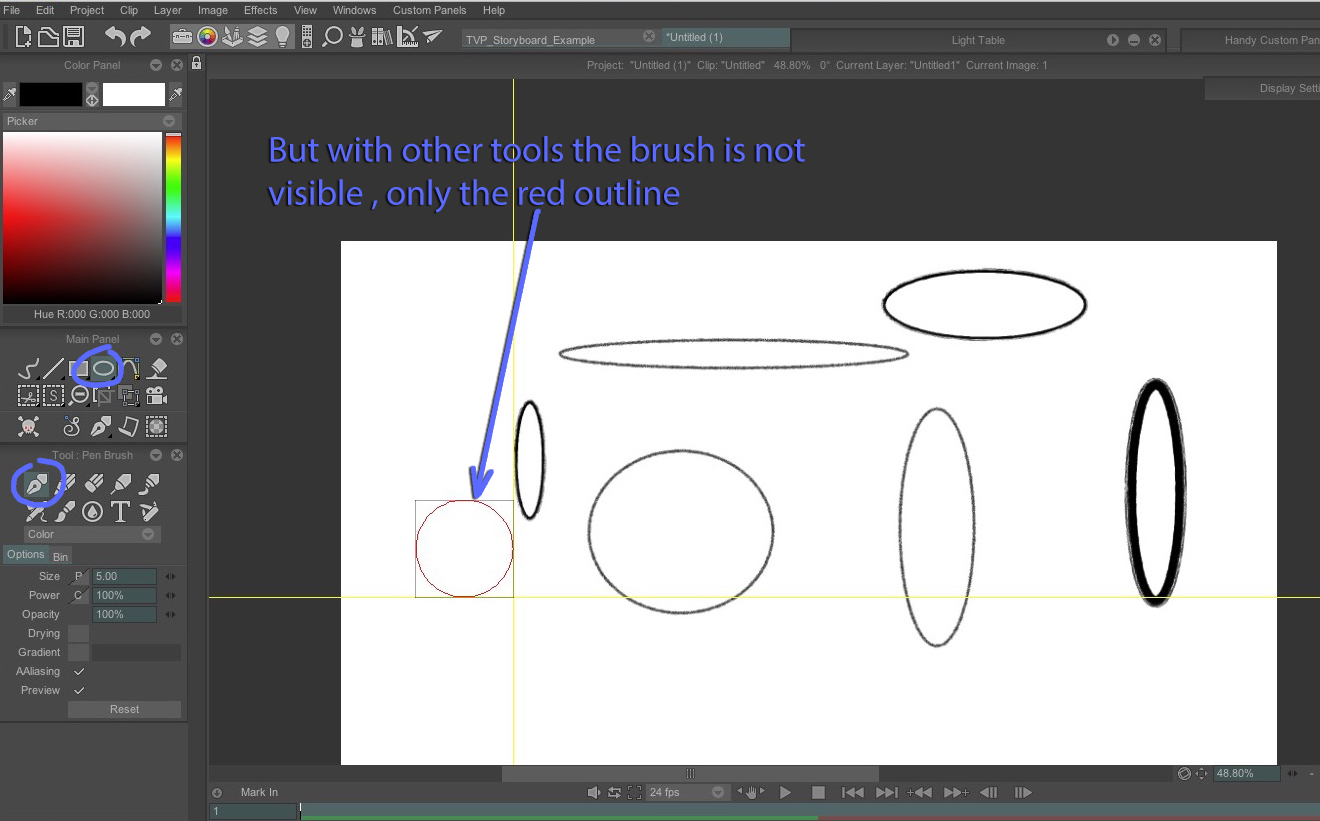The height and width of the screenshot is (821, 1320).
Task: Click the zoom percentage field 48.80%
Action: (x=1248, y=773)
